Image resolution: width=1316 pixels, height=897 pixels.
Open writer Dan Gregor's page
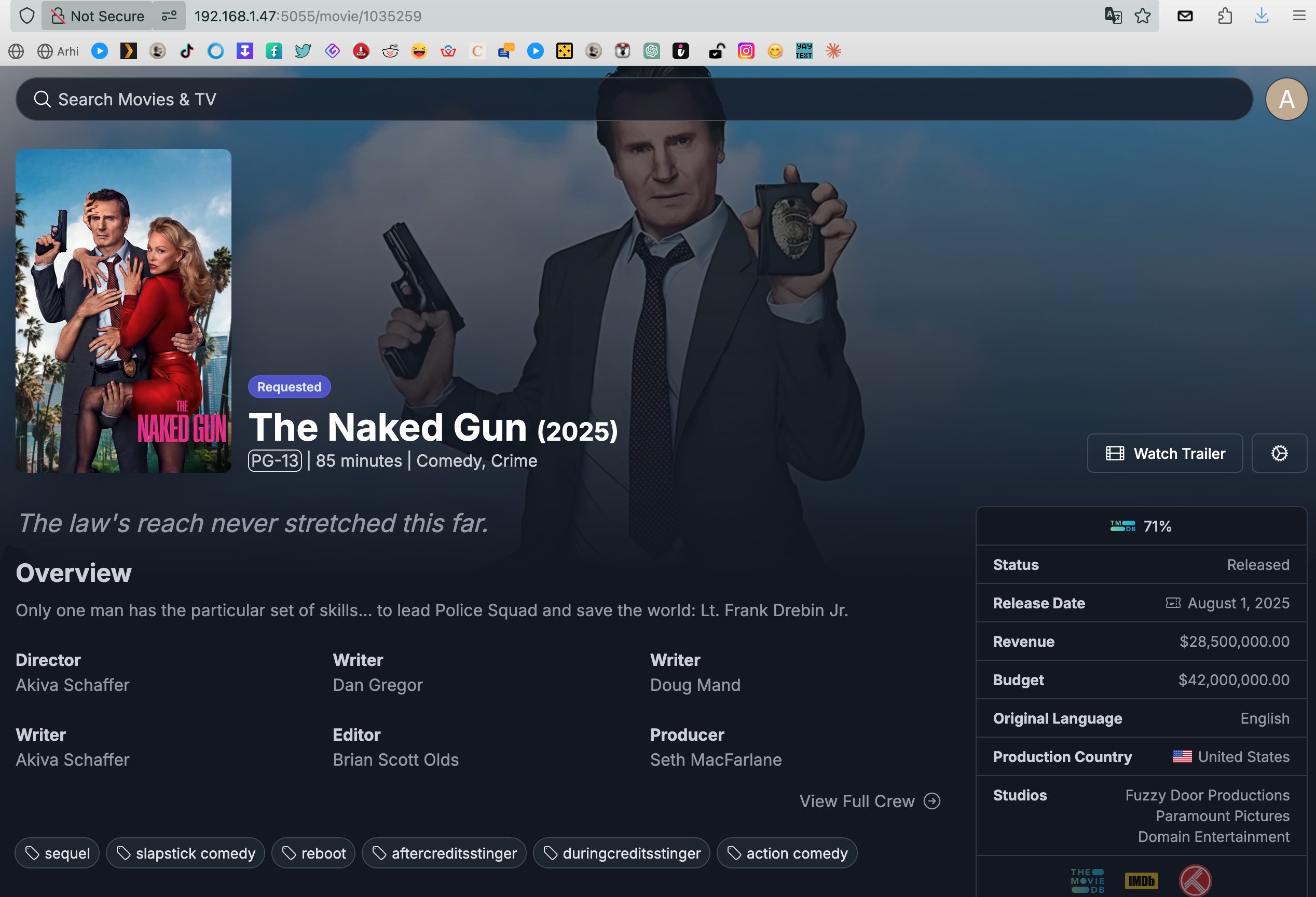click(378, 685)
